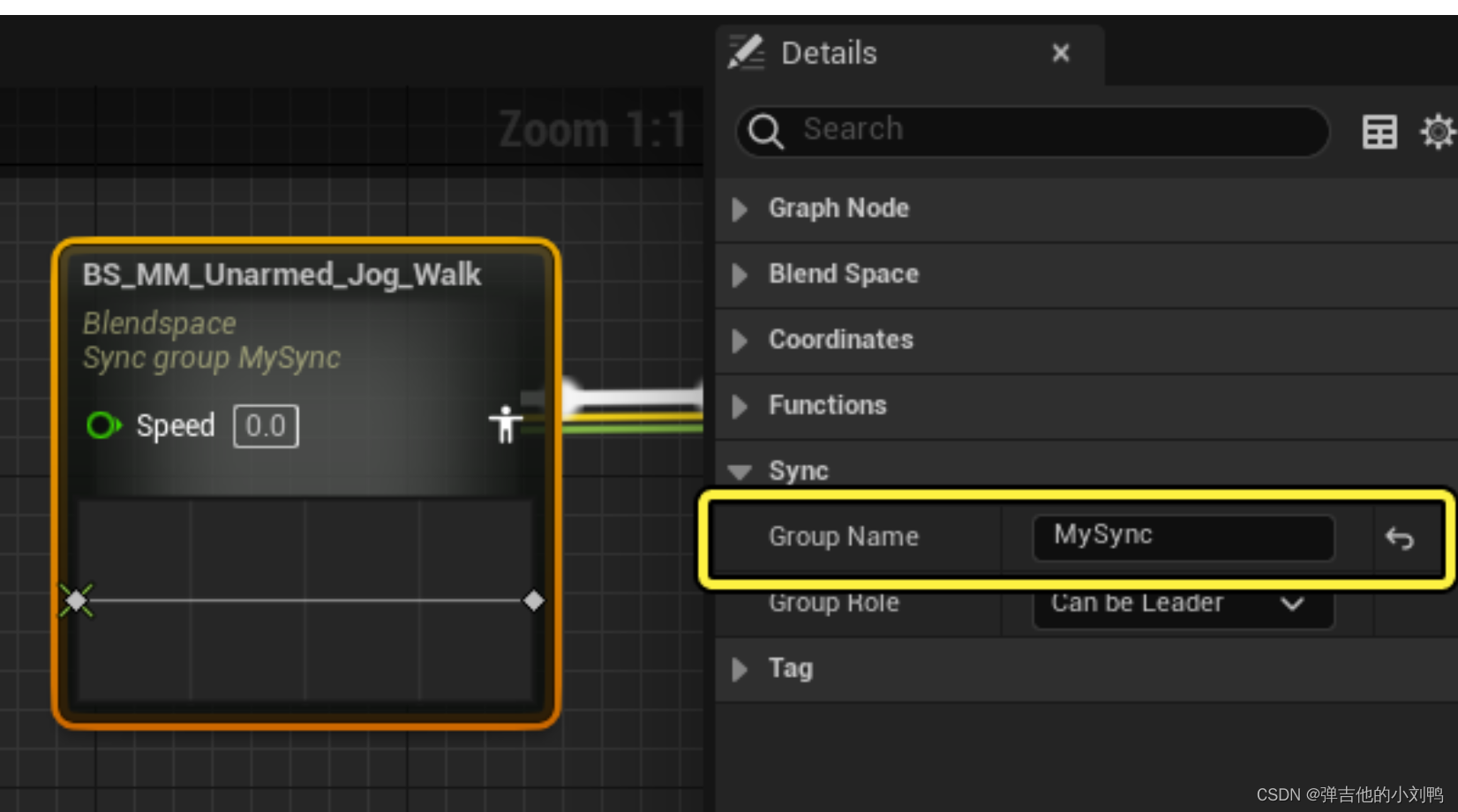Edit the Speed value showing 0.0
This screenshot has width=1458, height=812.
coord(265,425)
